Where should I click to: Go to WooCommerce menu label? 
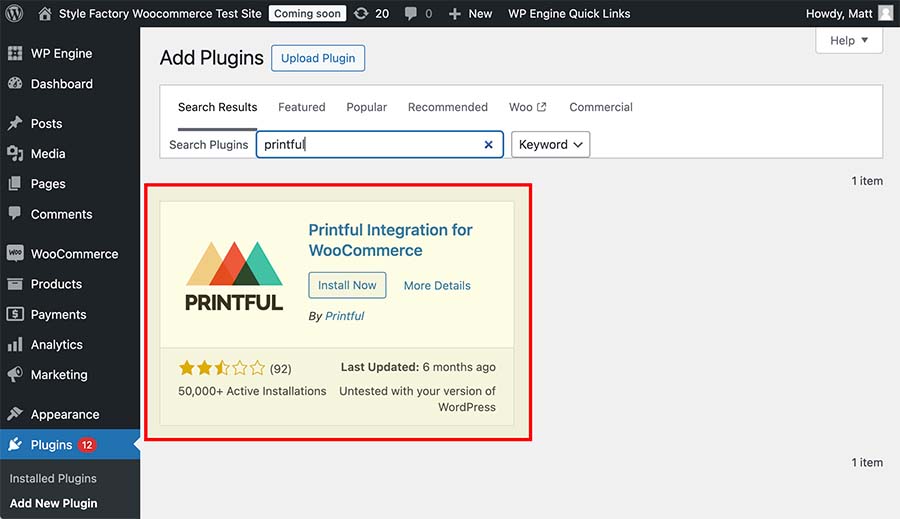75,254
